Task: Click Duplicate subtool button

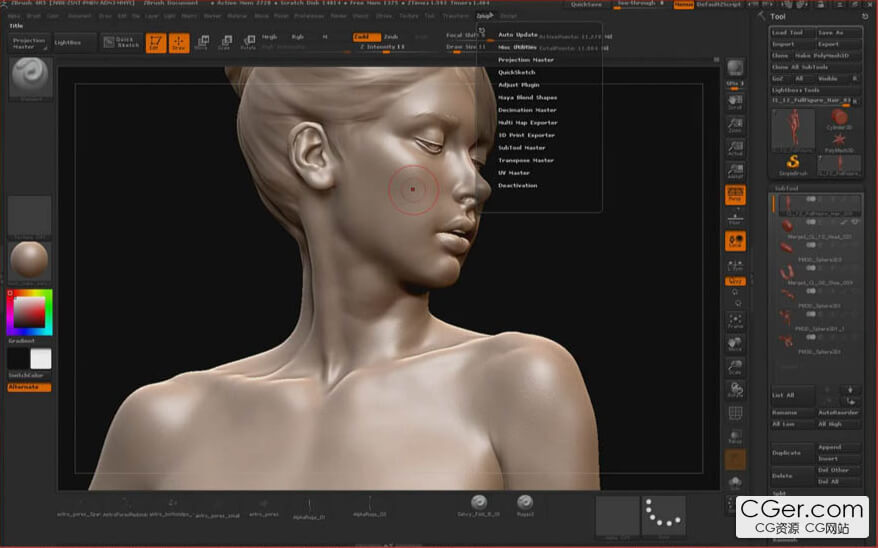Action: (792, 453)
